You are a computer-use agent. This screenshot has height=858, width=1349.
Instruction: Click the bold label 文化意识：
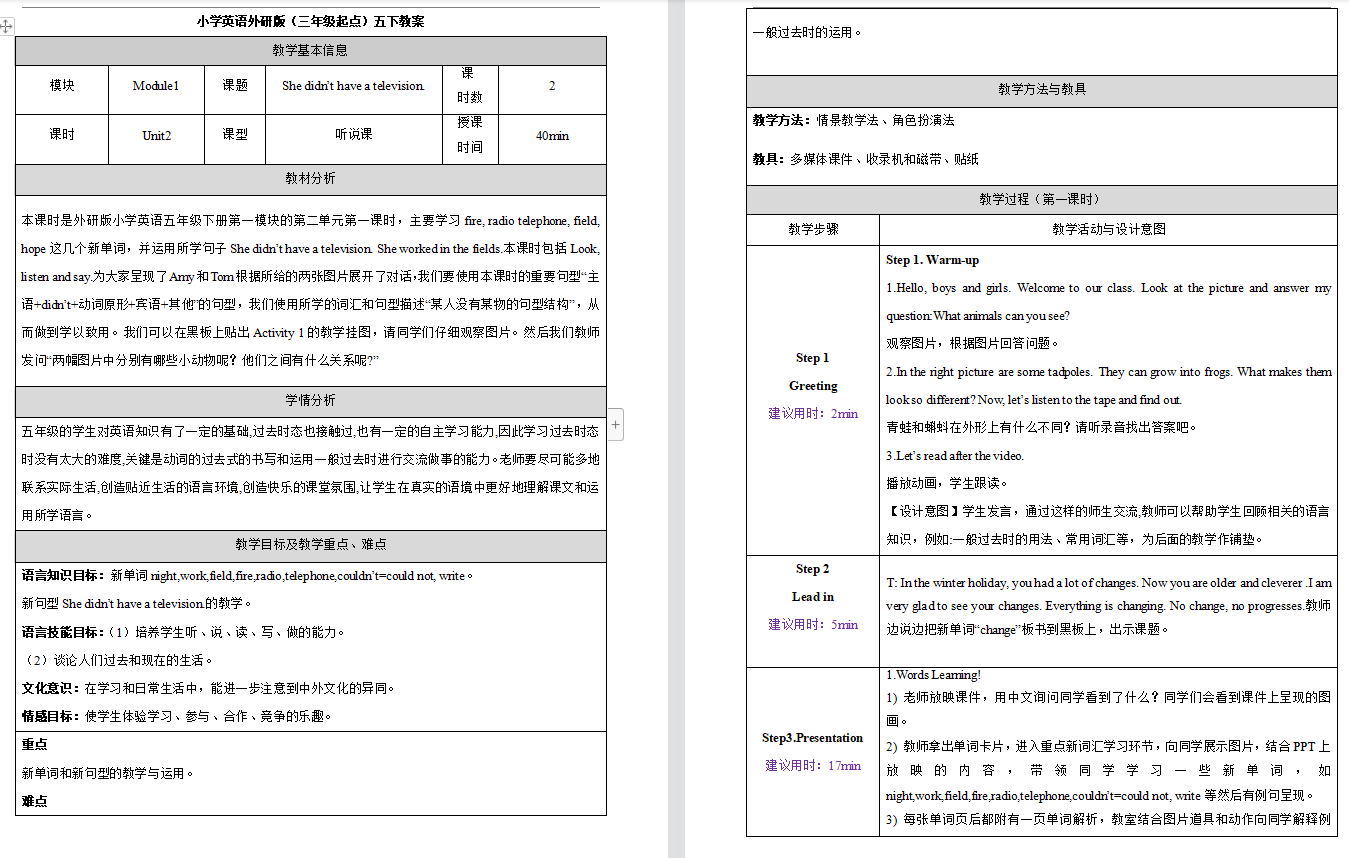53,688
